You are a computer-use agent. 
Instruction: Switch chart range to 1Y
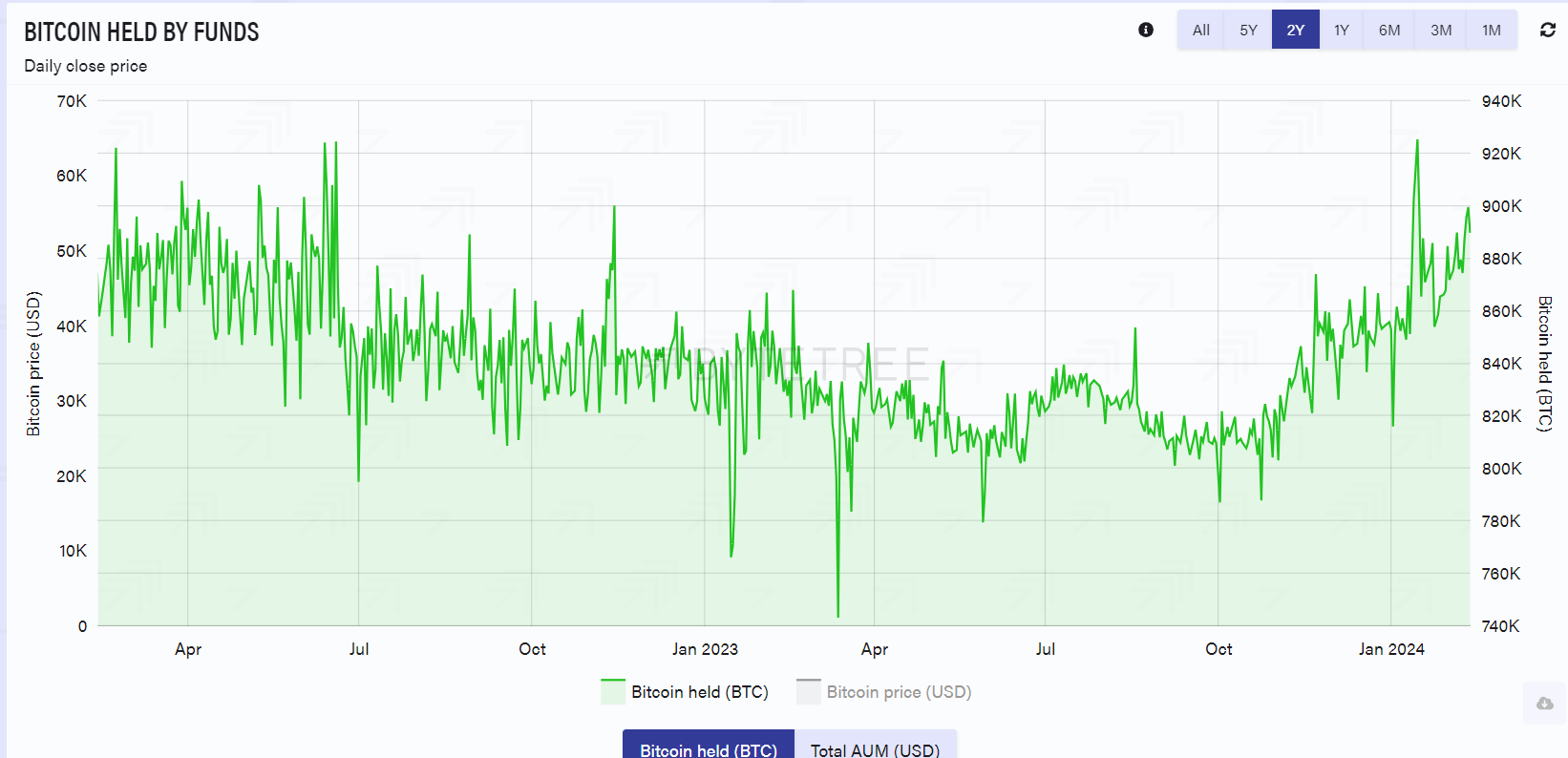(1342, 30)
